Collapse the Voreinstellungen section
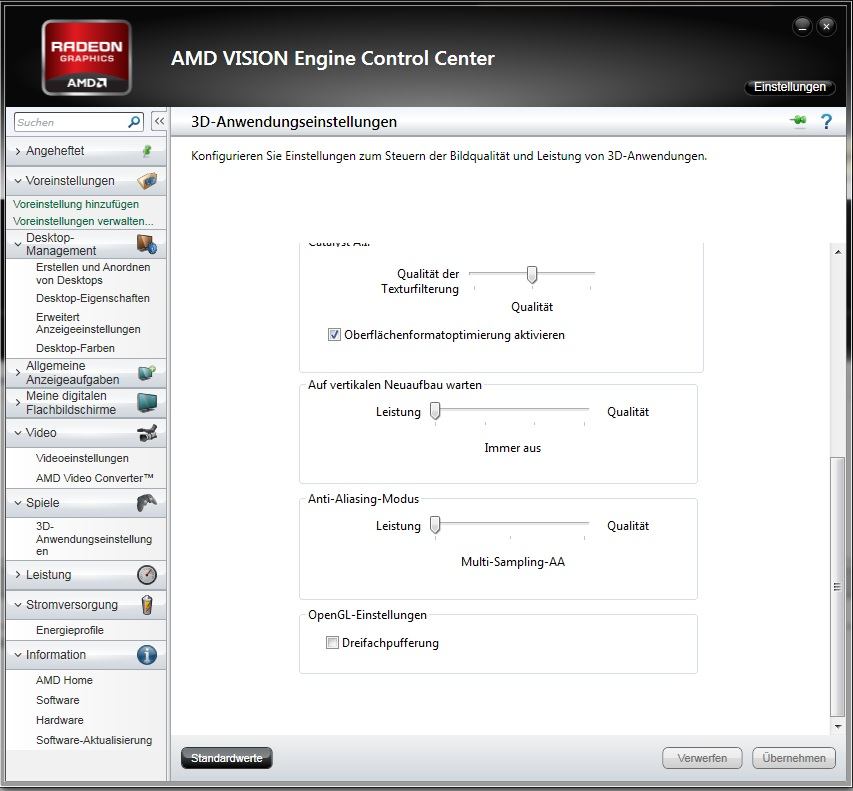 pyautogui.click(x=18, y=181)
